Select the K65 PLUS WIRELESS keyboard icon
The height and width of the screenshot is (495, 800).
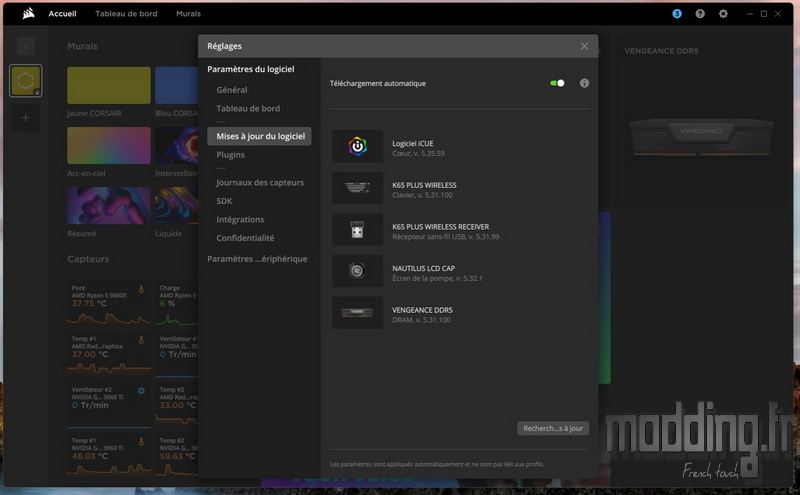(x=357, y=188)
